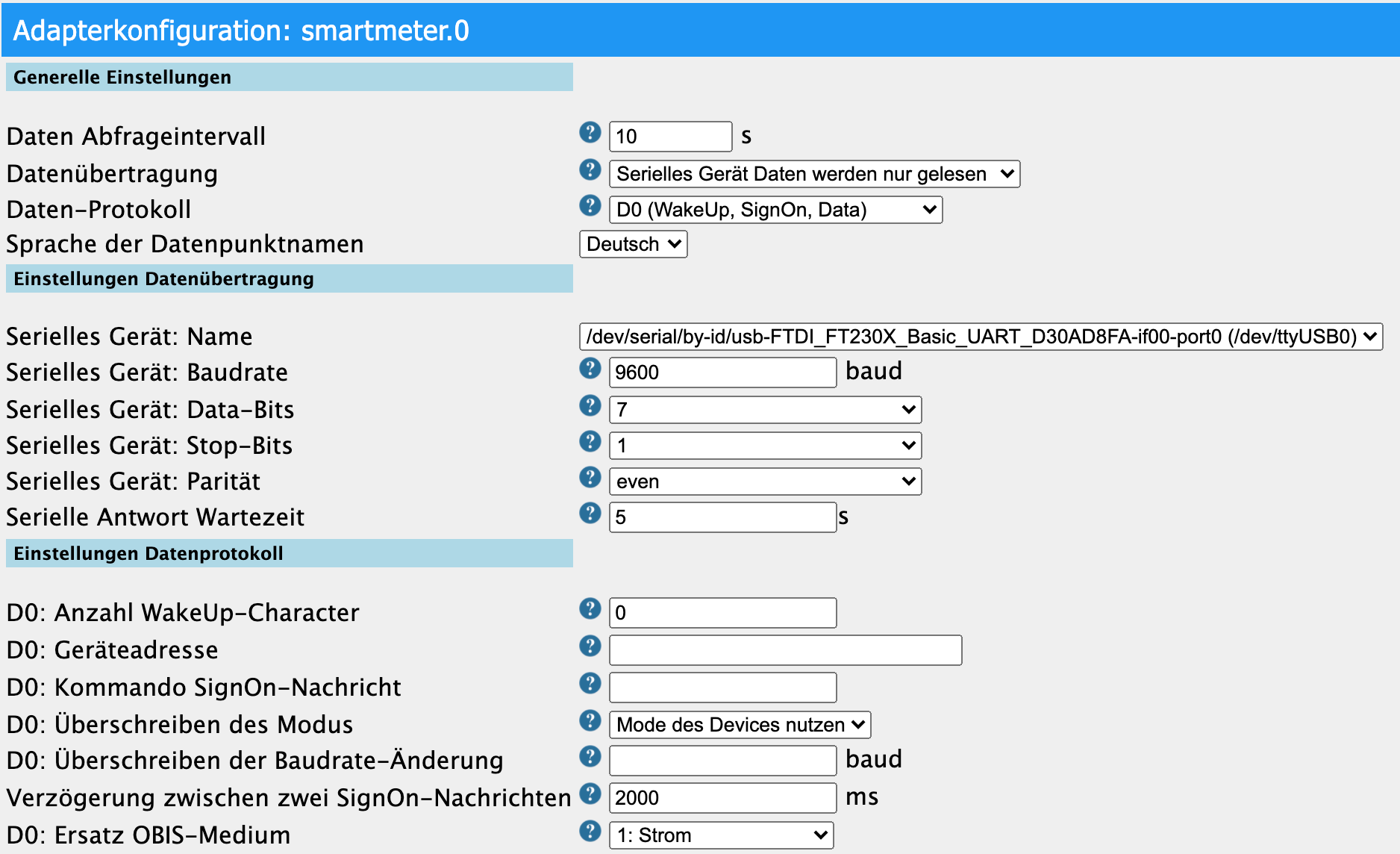Click the Daten Abfrageintervall field with 10
This screenshot has width=1400, height=854.
pos(670,137)
